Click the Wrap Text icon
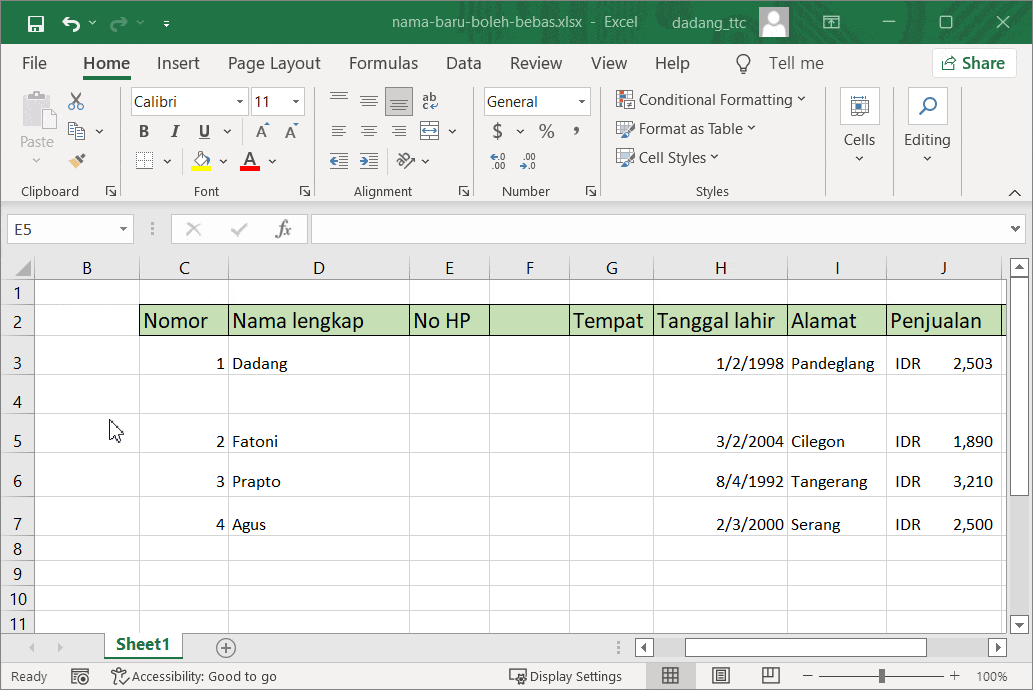This screenshot has height=690, width=1033. point(430,100)
